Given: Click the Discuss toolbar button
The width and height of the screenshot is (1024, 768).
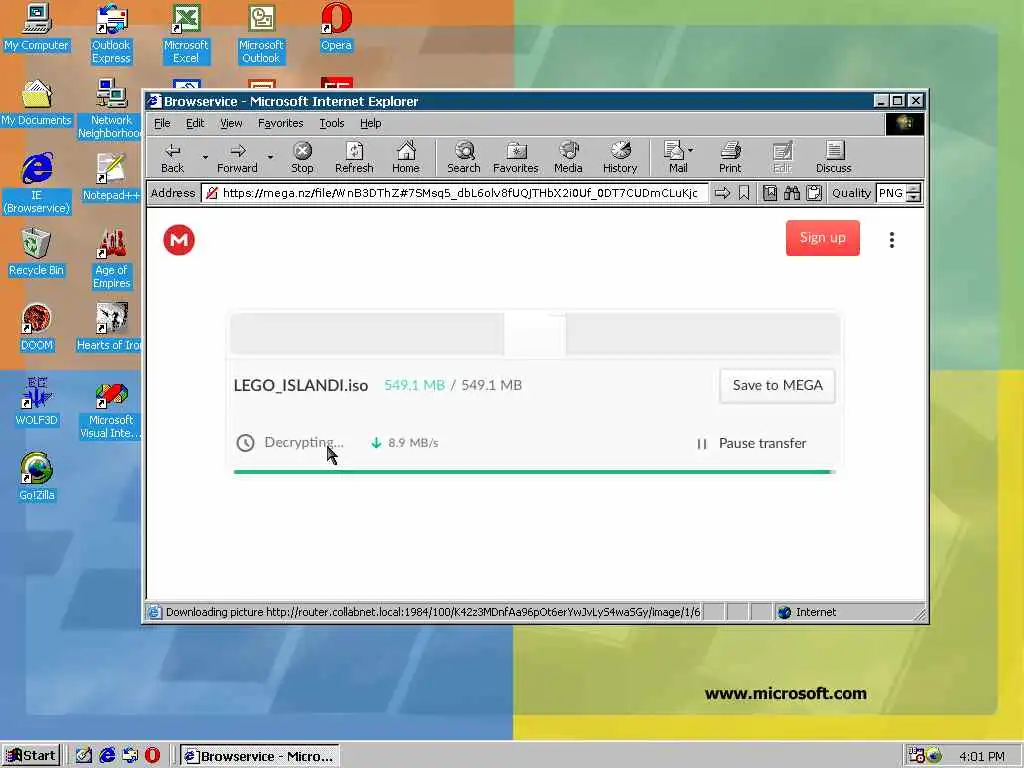Looking at the screenshot, I should 834,158.
